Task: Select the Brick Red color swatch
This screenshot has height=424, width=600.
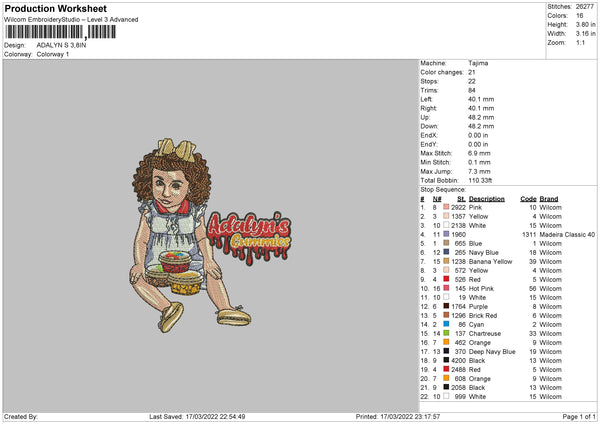Action: tap(446, 315)
